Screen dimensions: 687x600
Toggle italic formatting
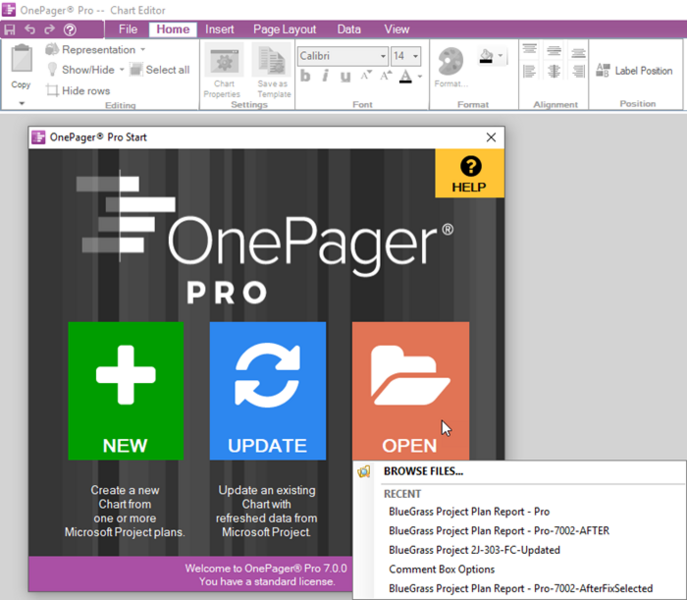coord(325,76)
